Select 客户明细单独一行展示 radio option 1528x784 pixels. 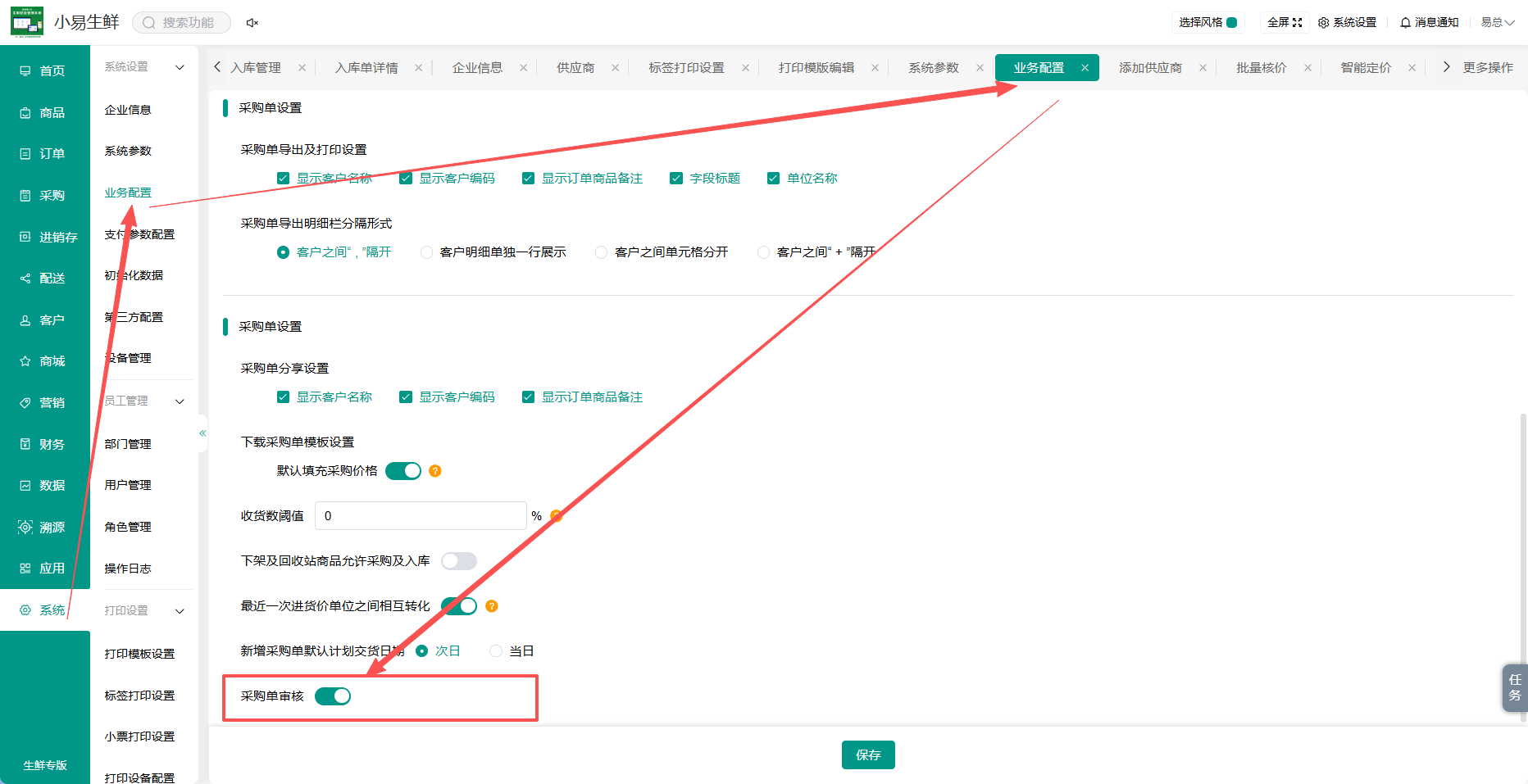[x=493, y=252]
